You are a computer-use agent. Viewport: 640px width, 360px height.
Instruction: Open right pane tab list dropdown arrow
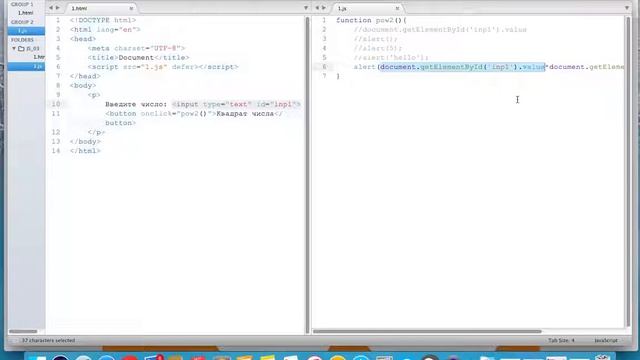point(627,8)
